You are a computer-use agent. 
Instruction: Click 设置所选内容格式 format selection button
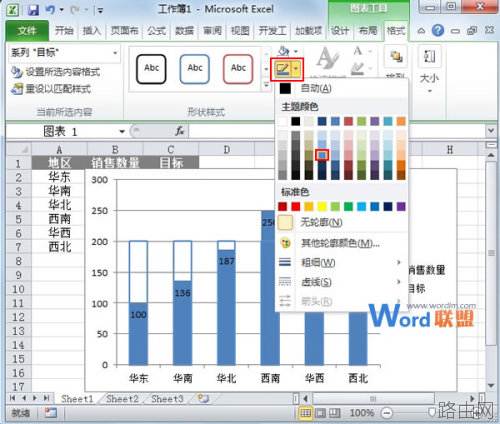tap(56, 71)
